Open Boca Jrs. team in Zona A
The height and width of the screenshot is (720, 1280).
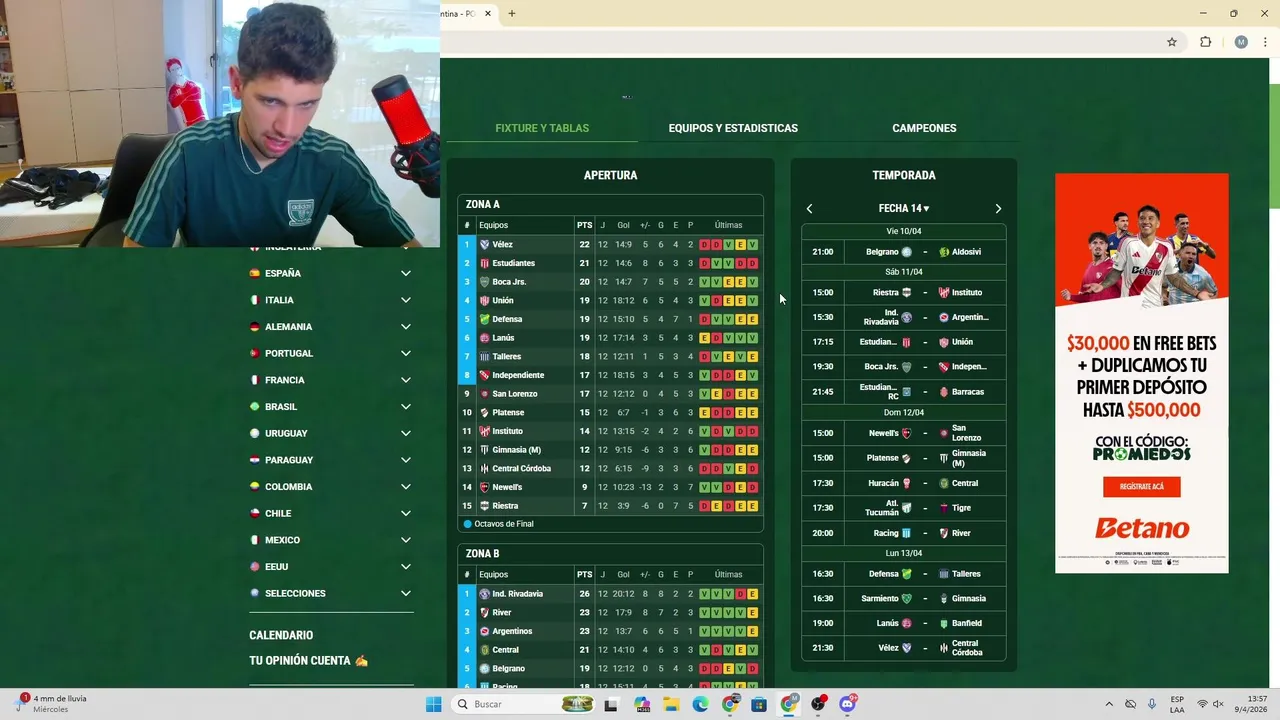coord(509,282)
